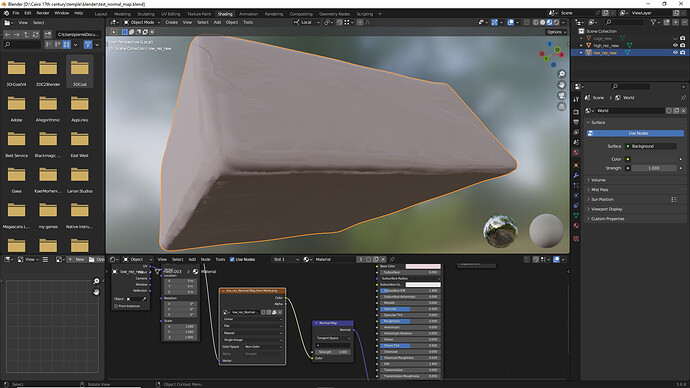
Task: Click the Background surface shader field
Action: pyautogui.click(x=651, y=146)
